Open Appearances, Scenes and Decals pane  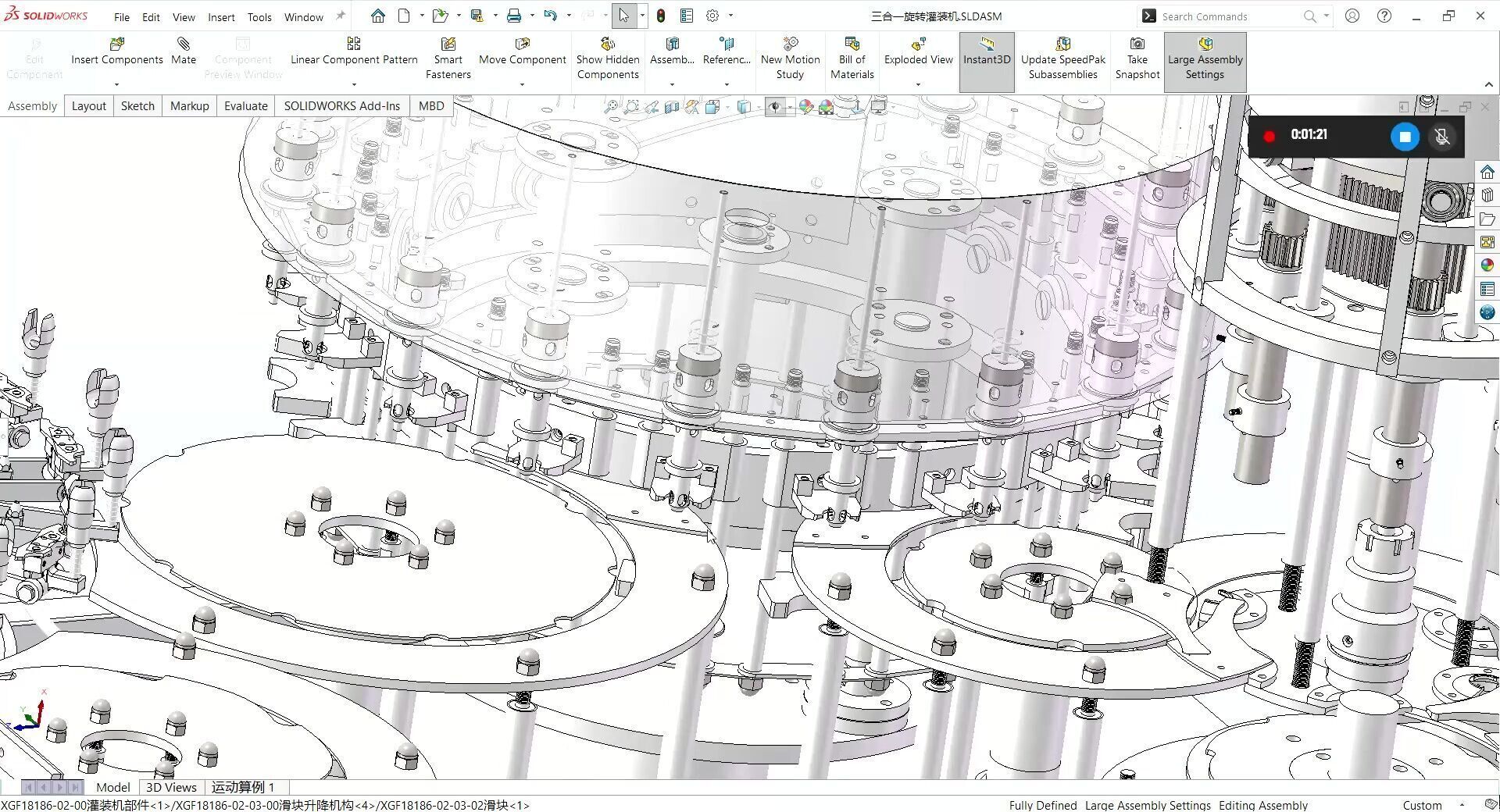[x=1487, y=266]
